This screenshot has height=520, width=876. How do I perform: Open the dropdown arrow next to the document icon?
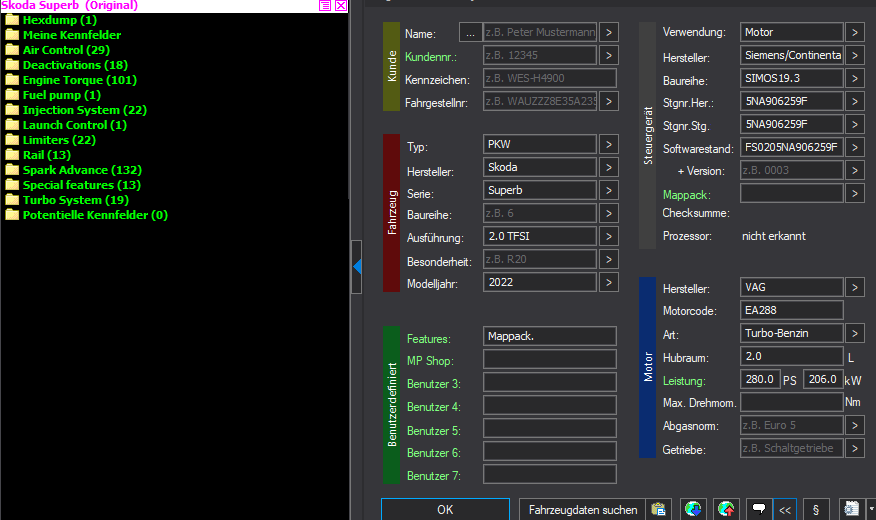pyautogui.click(x=871, y=509)
